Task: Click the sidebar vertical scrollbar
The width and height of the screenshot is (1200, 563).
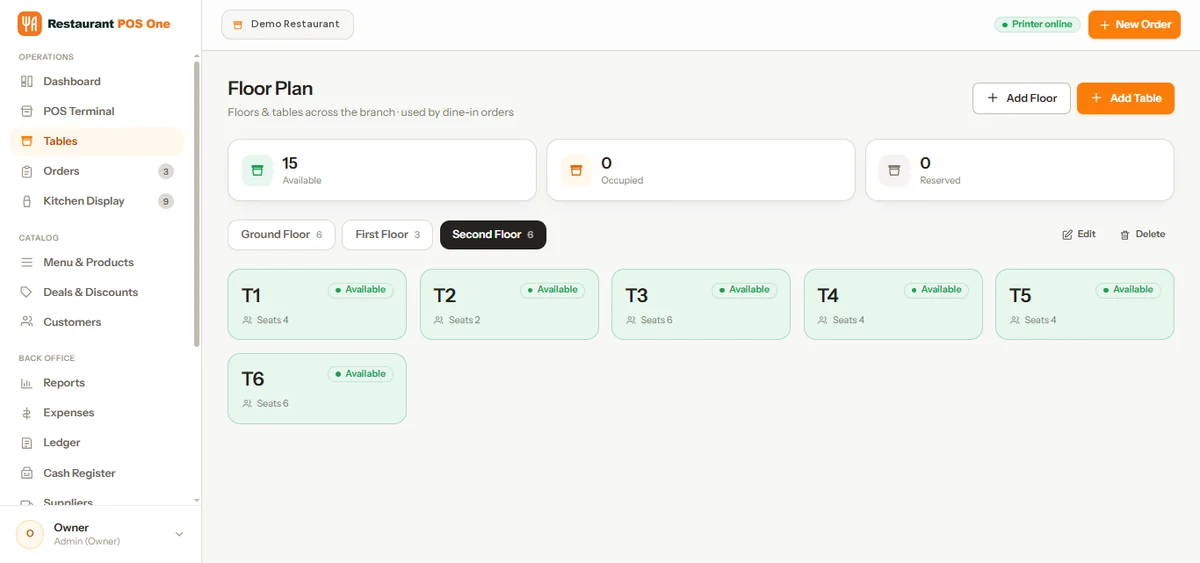Action: pos(197,205)
